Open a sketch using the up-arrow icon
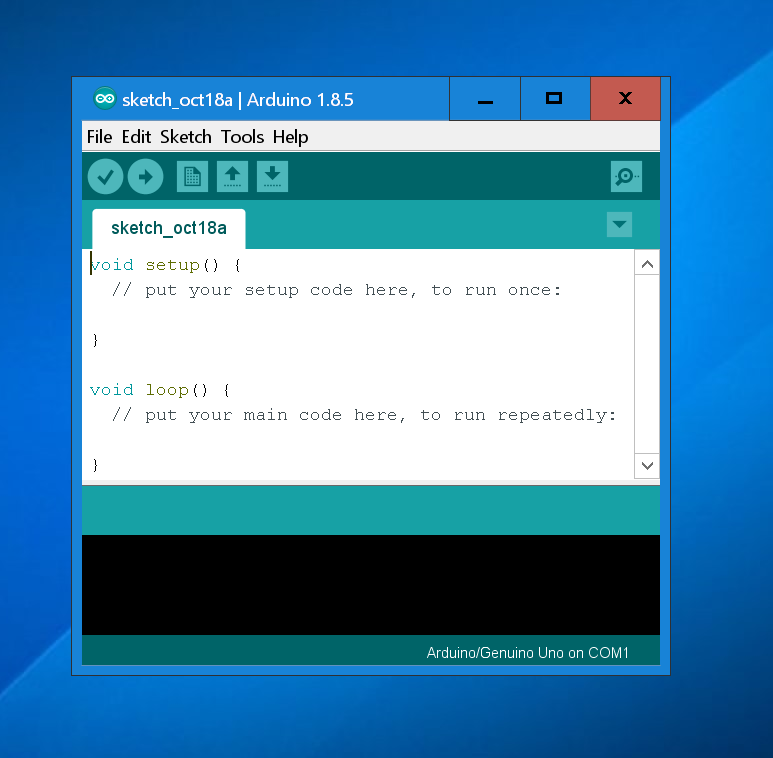This screenshot has width=773, height=758. [232, 177]
